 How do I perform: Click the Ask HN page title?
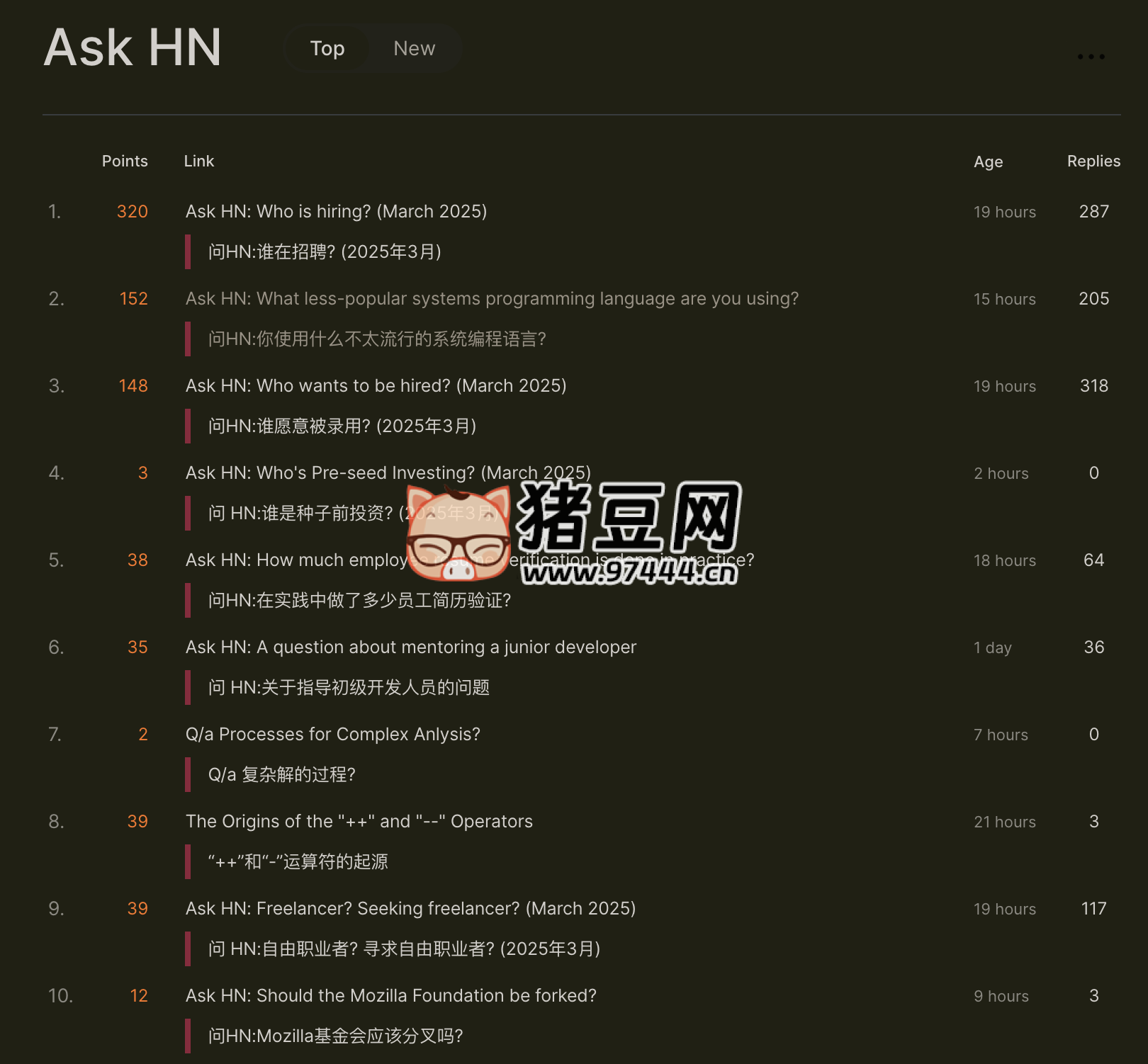point(133,48)
